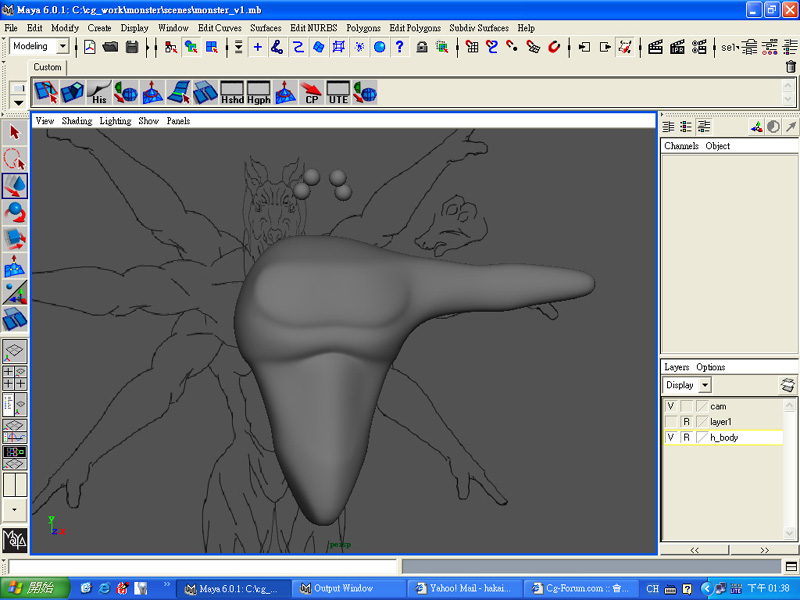Open the Subdiv Surfaces menu
800x600 pixels.
coord(479,28)
